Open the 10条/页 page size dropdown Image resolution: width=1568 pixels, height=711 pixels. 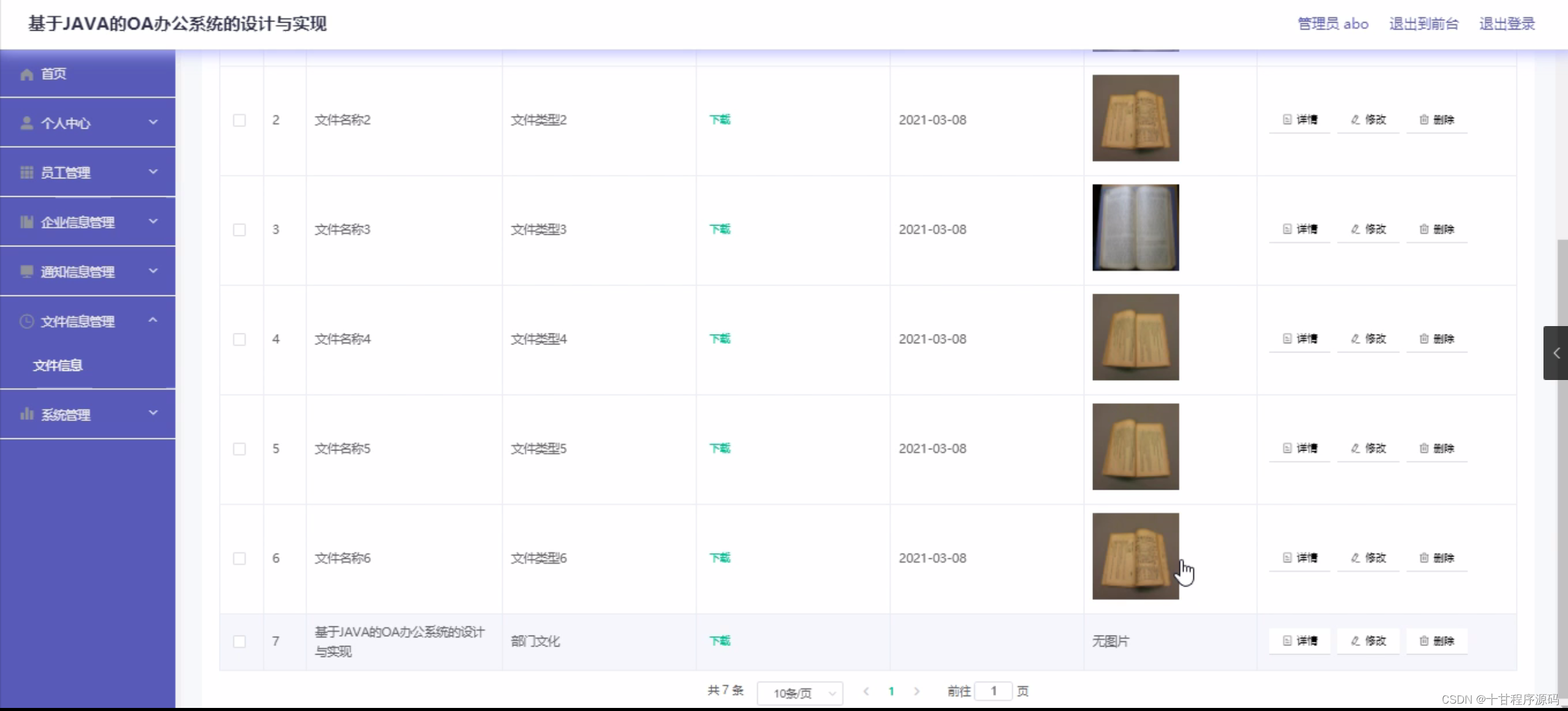click(799, 693)
